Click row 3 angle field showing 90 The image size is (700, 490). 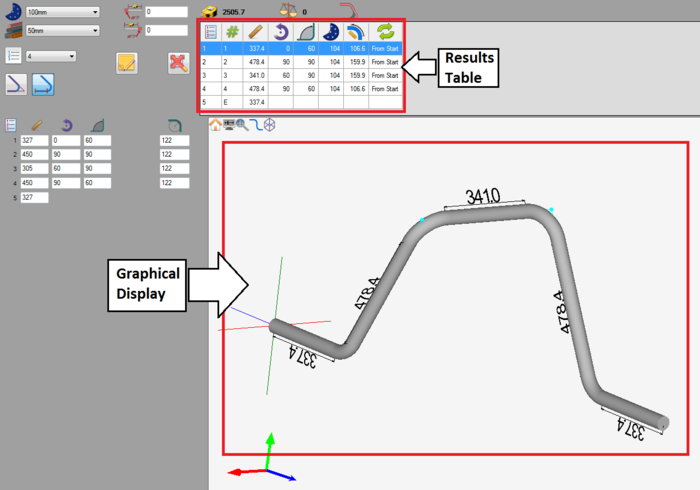tap(97, 169)
